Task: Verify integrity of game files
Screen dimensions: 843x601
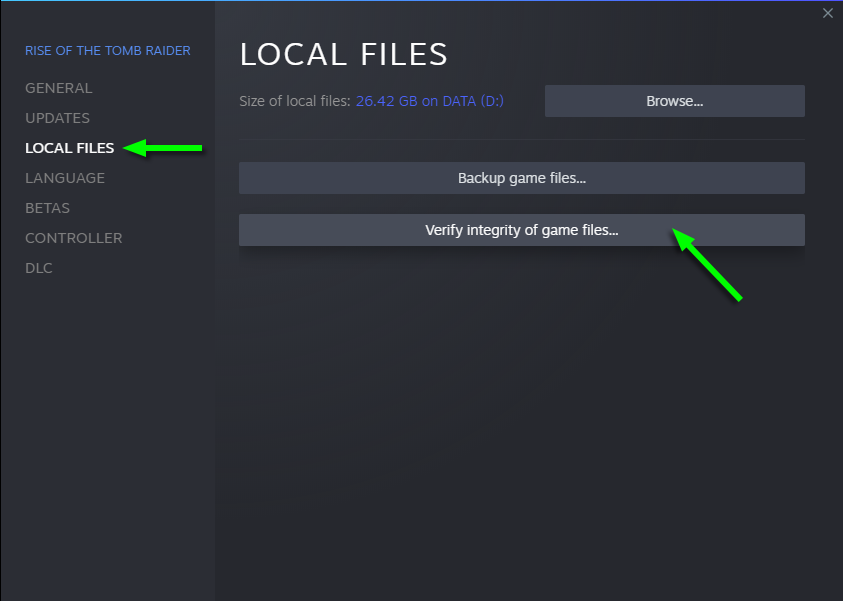Action: coord(521,230)
